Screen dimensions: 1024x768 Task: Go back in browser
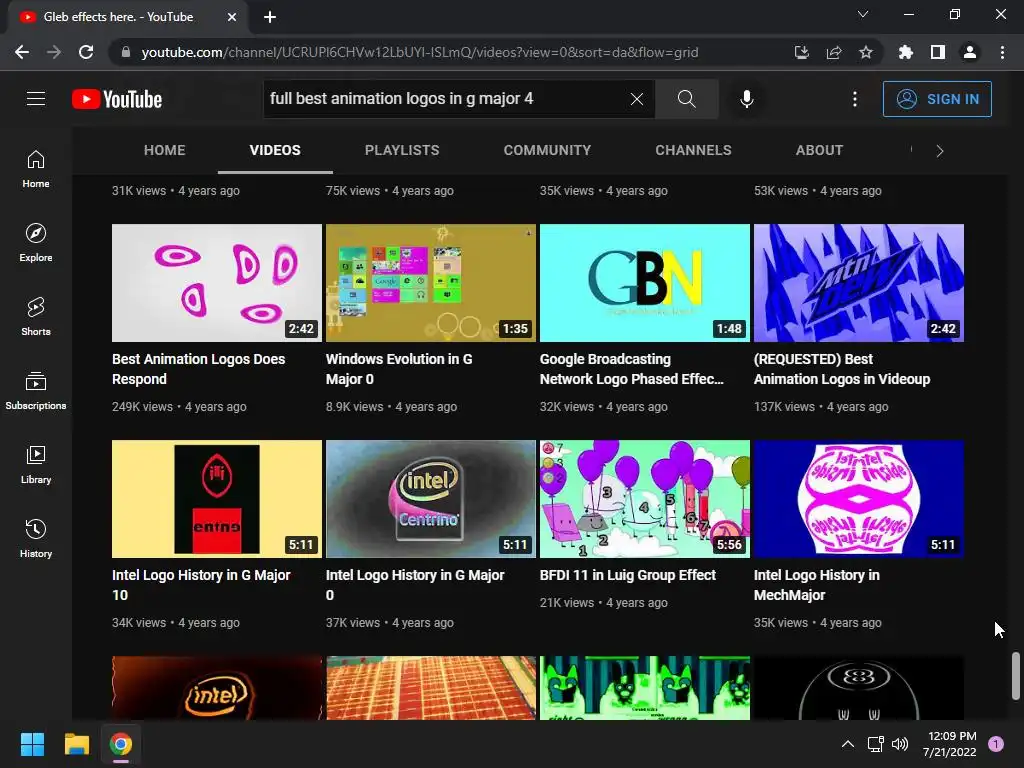[22, 52]
